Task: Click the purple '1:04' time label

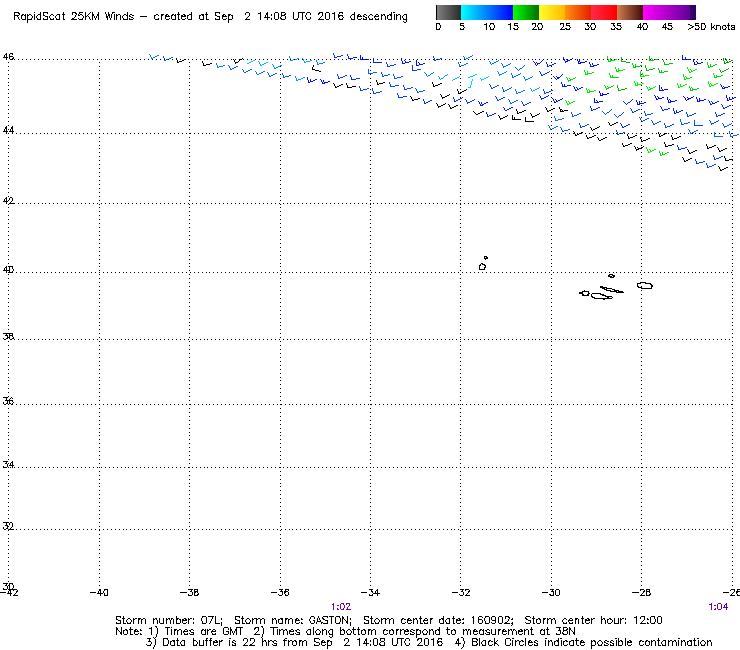Action: tap(718, 607)
